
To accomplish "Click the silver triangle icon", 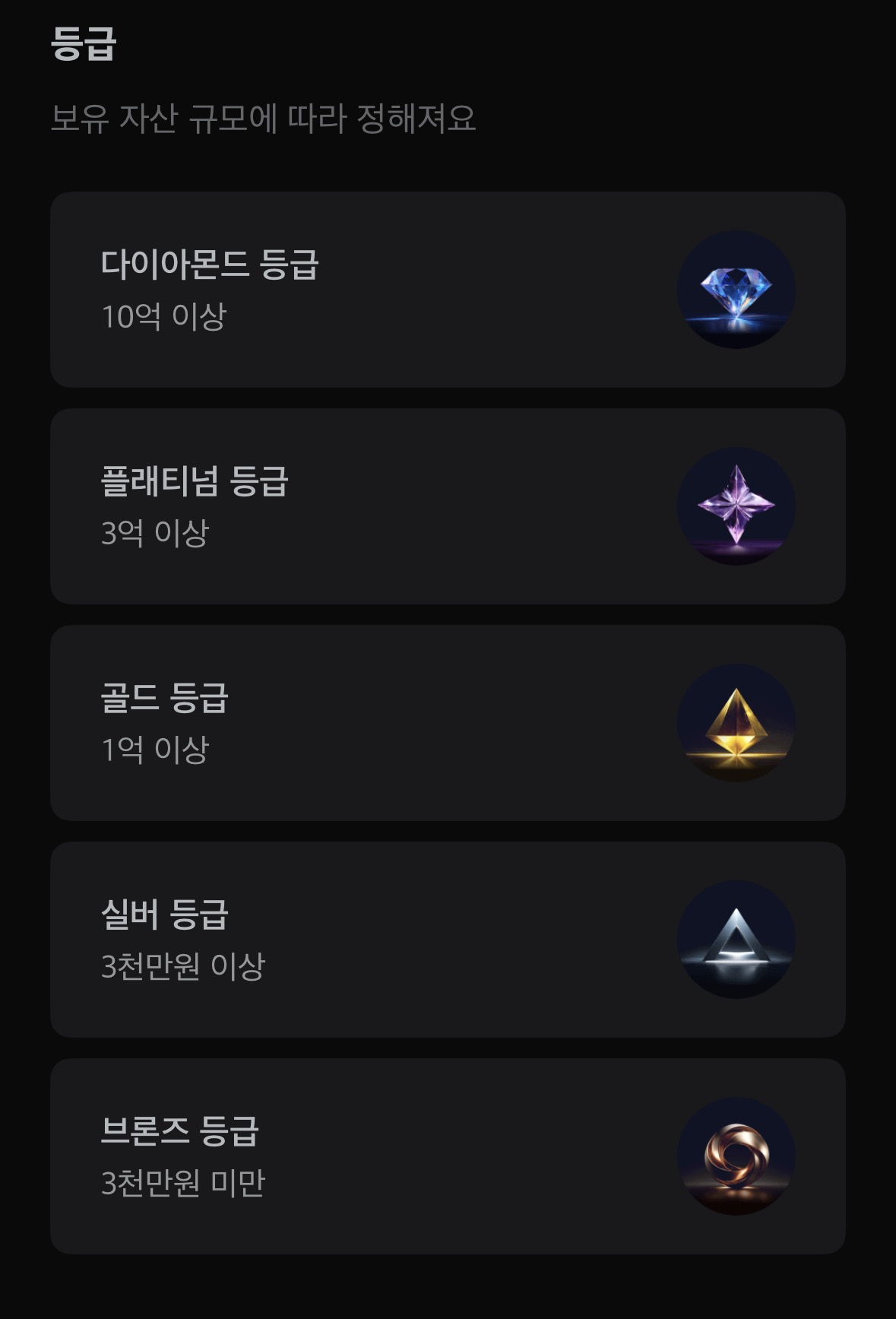I will point(736,940).
